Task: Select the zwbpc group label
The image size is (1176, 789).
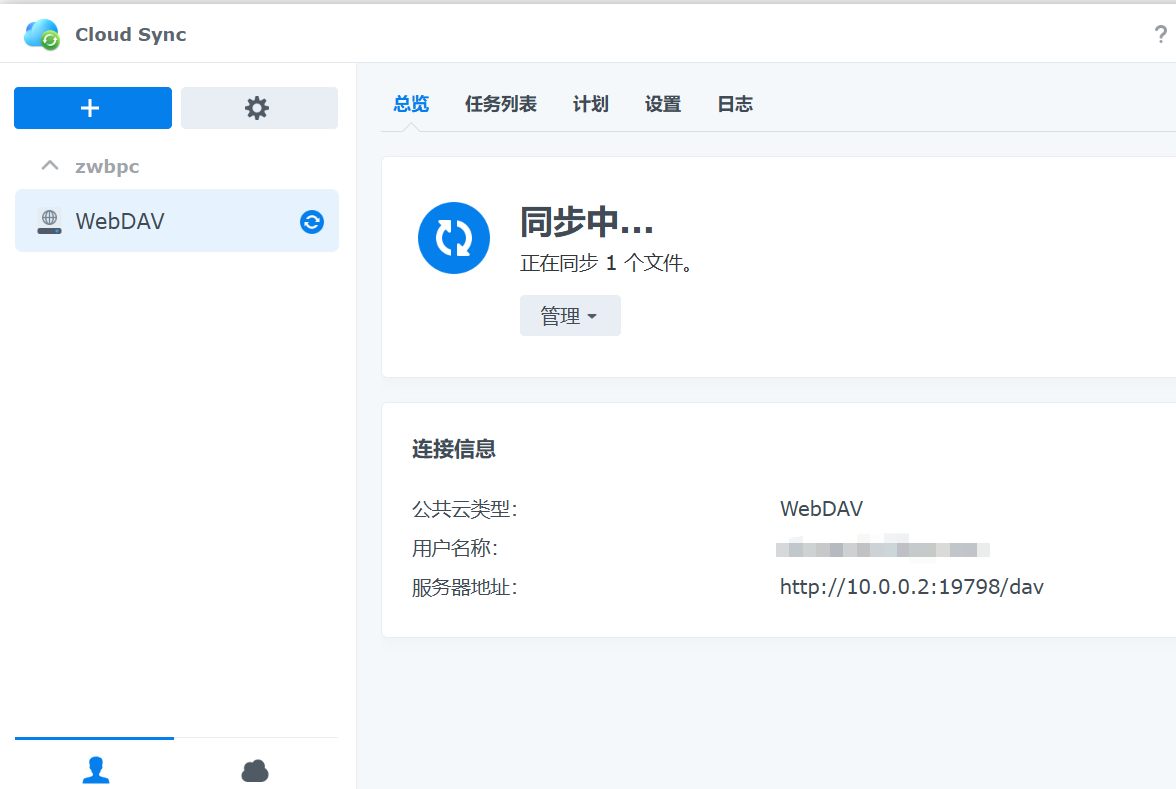Action: 107,167
